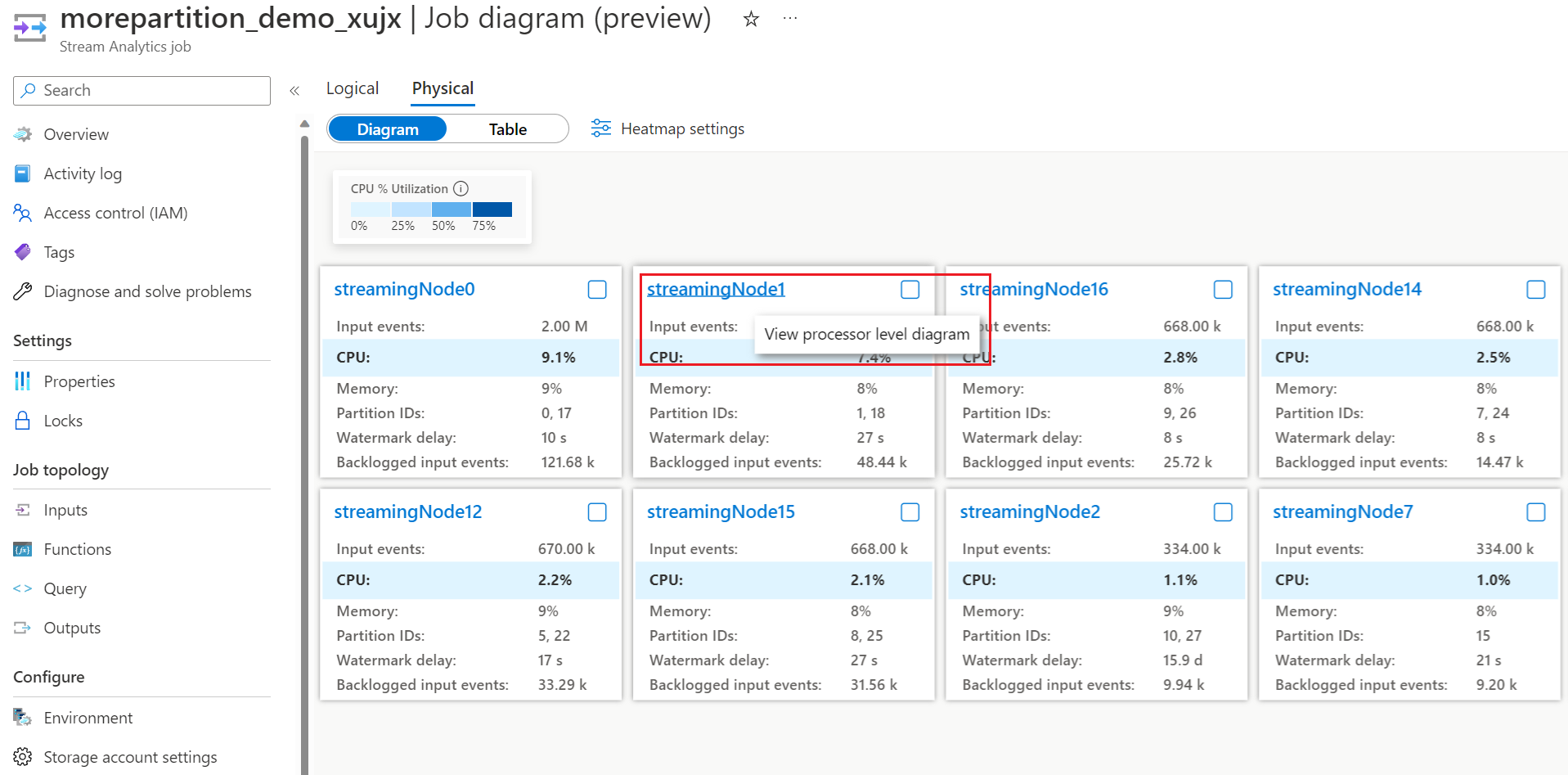Viewport: 1568px width, 775px height.
Task: Select the streamingNode12 checkbox
Action: [597, 512]
